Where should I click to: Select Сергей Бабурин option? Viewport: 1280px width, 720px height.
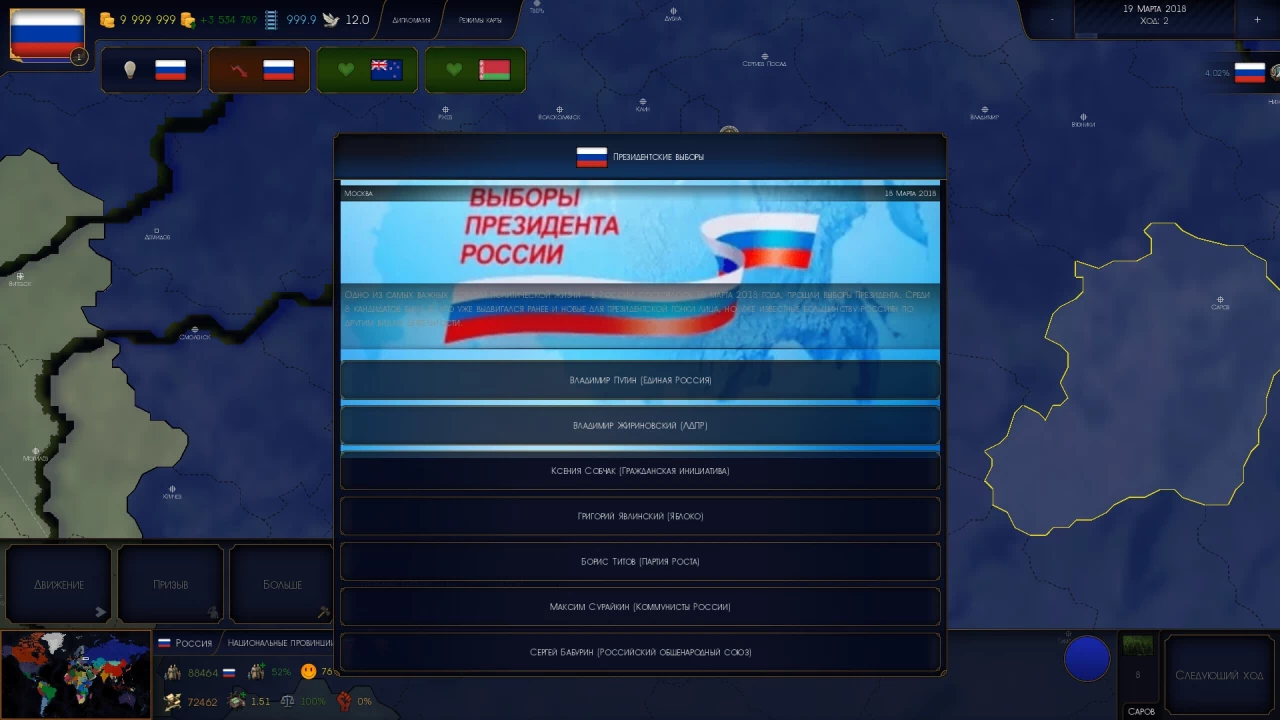tap(640, 652)
